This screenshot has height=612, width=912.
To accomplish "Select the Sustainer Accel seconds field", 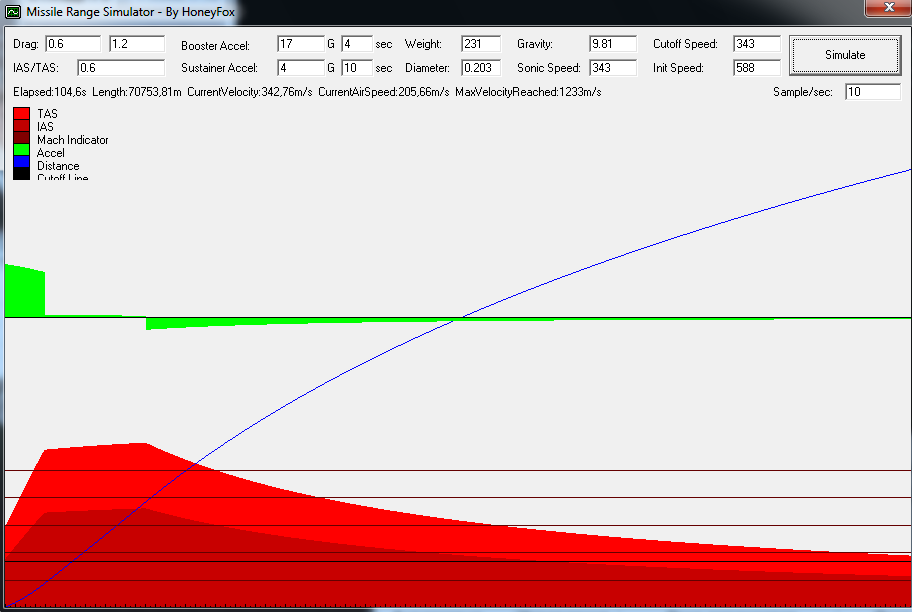I will point(357,68).
